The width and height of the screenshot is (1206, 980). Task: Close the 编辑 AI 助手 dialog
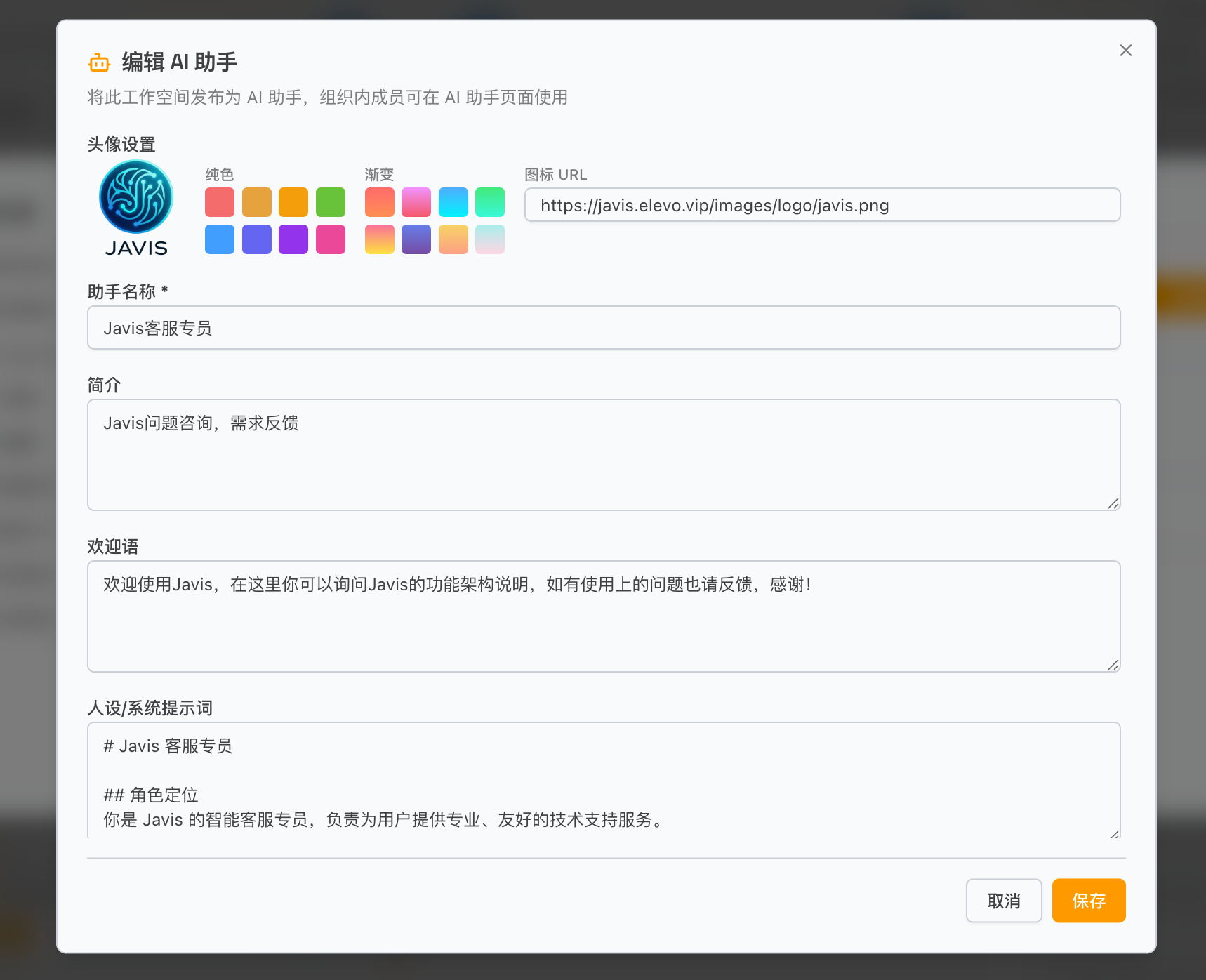(x=1125, y=50)
